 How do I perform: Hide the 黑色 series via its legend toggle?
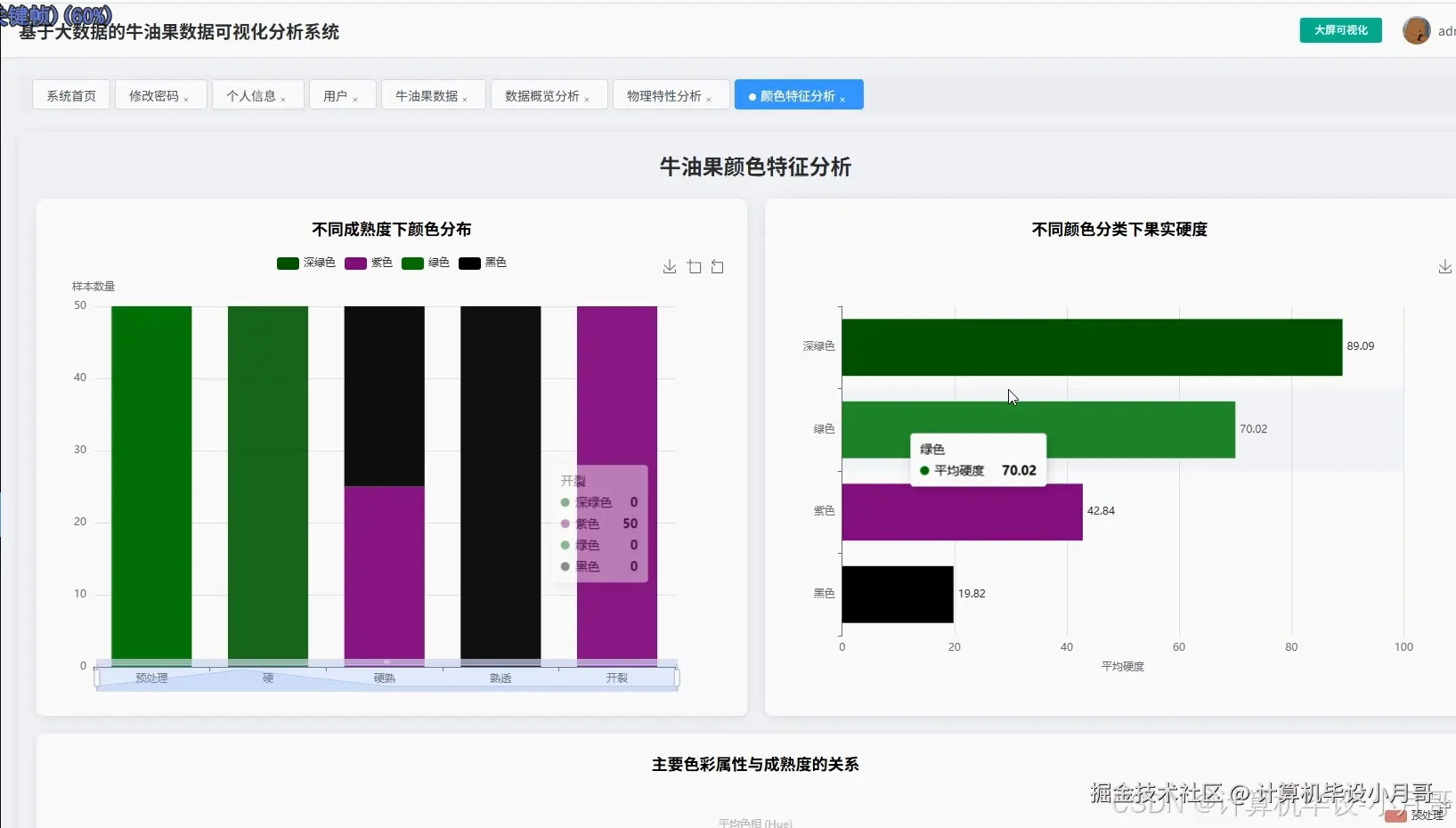(483, 263)
